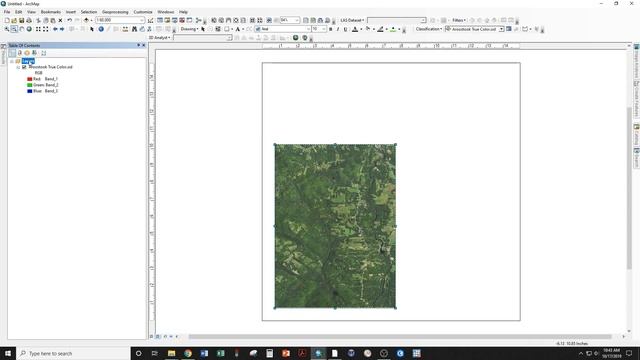This screenshot has height=360, width=640.
Task: Open the Bookmarks menu
Action: tap(51, 12)
